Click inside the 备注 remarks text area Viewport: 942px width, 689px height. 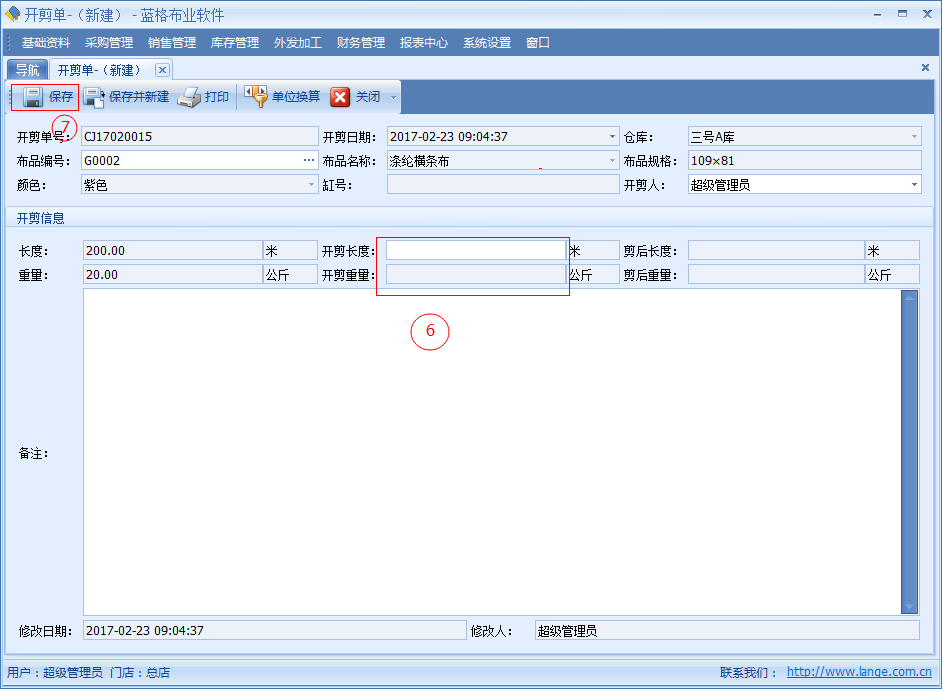(490, 450)
